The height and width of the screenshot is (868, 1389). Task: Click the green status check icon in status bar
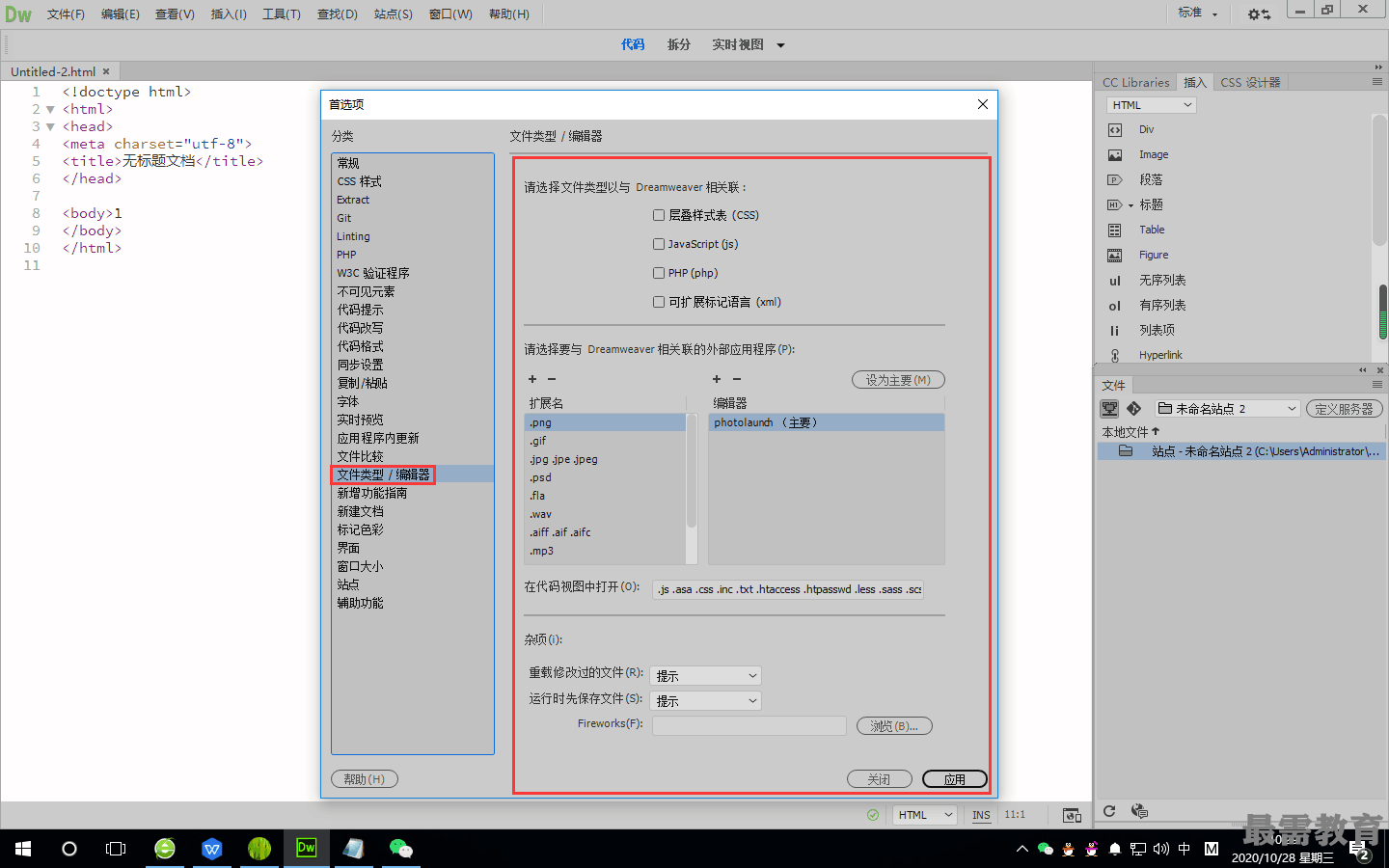[x=873, y=815]
